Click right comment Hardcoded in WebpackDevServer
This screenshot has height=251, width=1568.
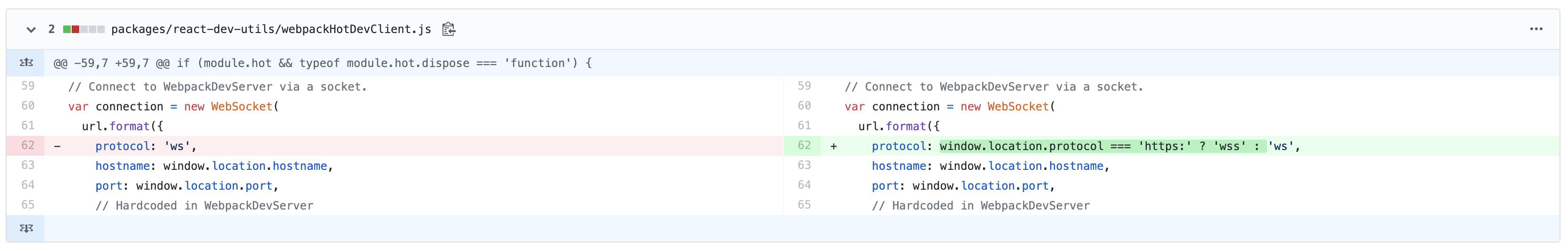pyautogui.click(x=981, y=206)
